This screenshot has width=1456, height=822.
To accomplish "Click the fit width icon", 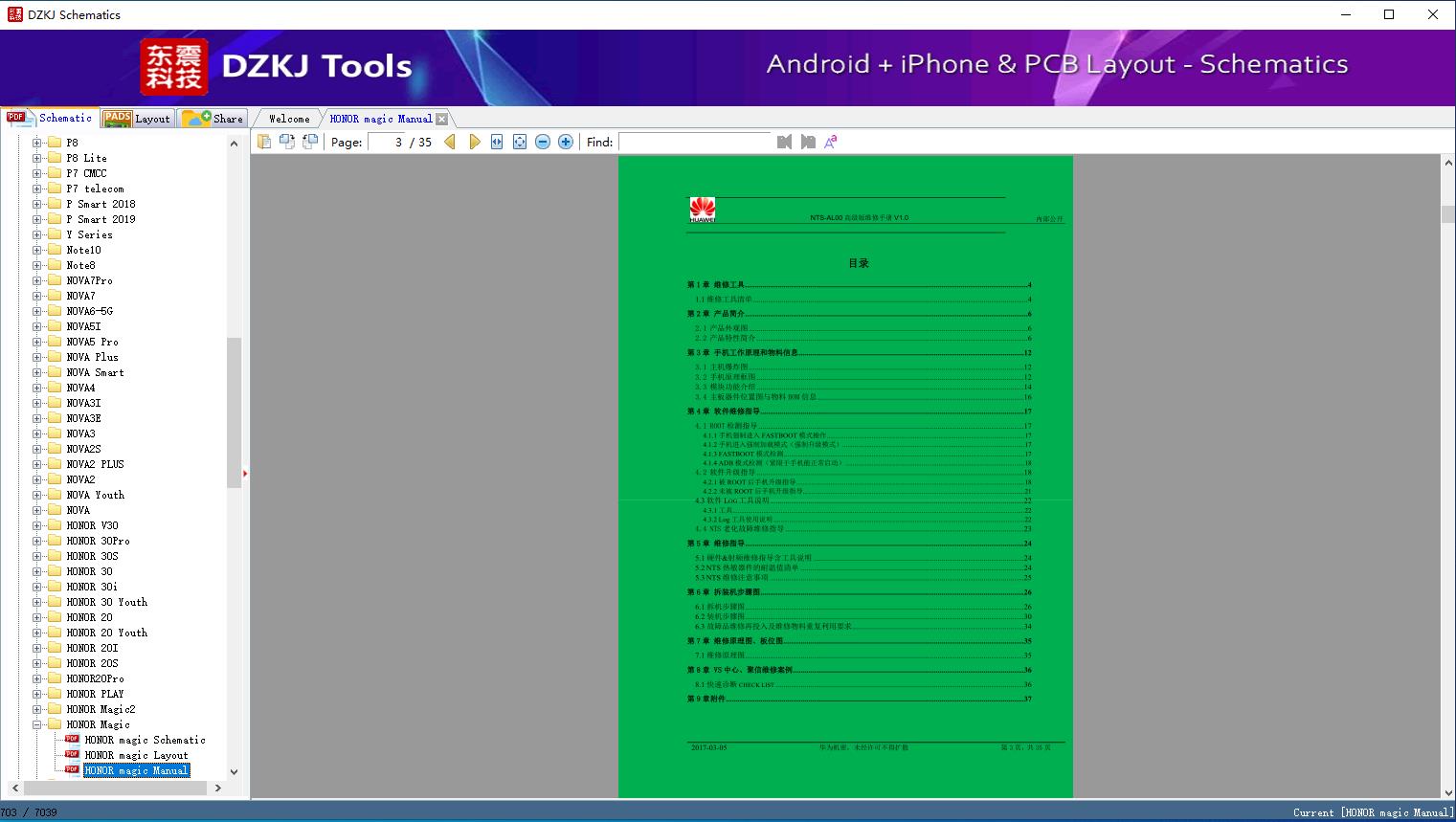I will tap(497, 142).
